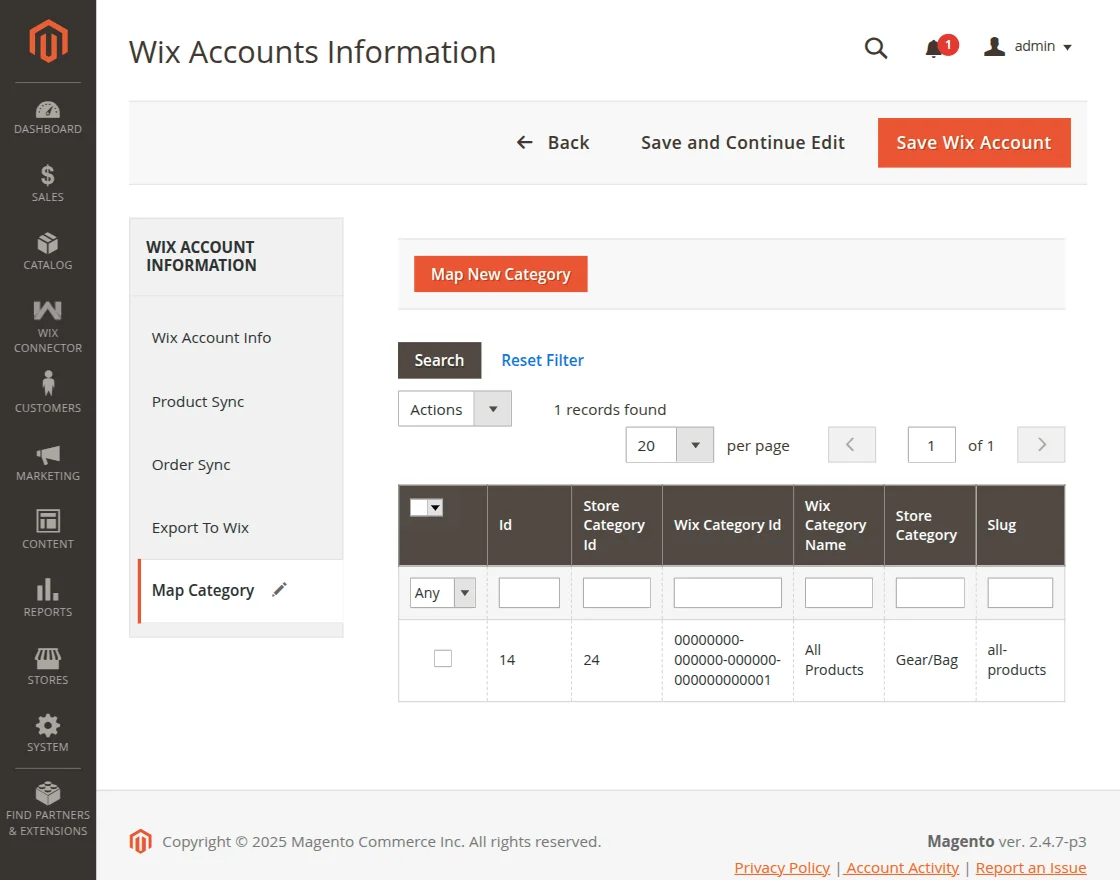The width and height of the screenshot is (1120, 880).
Task: Click the Reset Filter link
Action: pos(543,360)
